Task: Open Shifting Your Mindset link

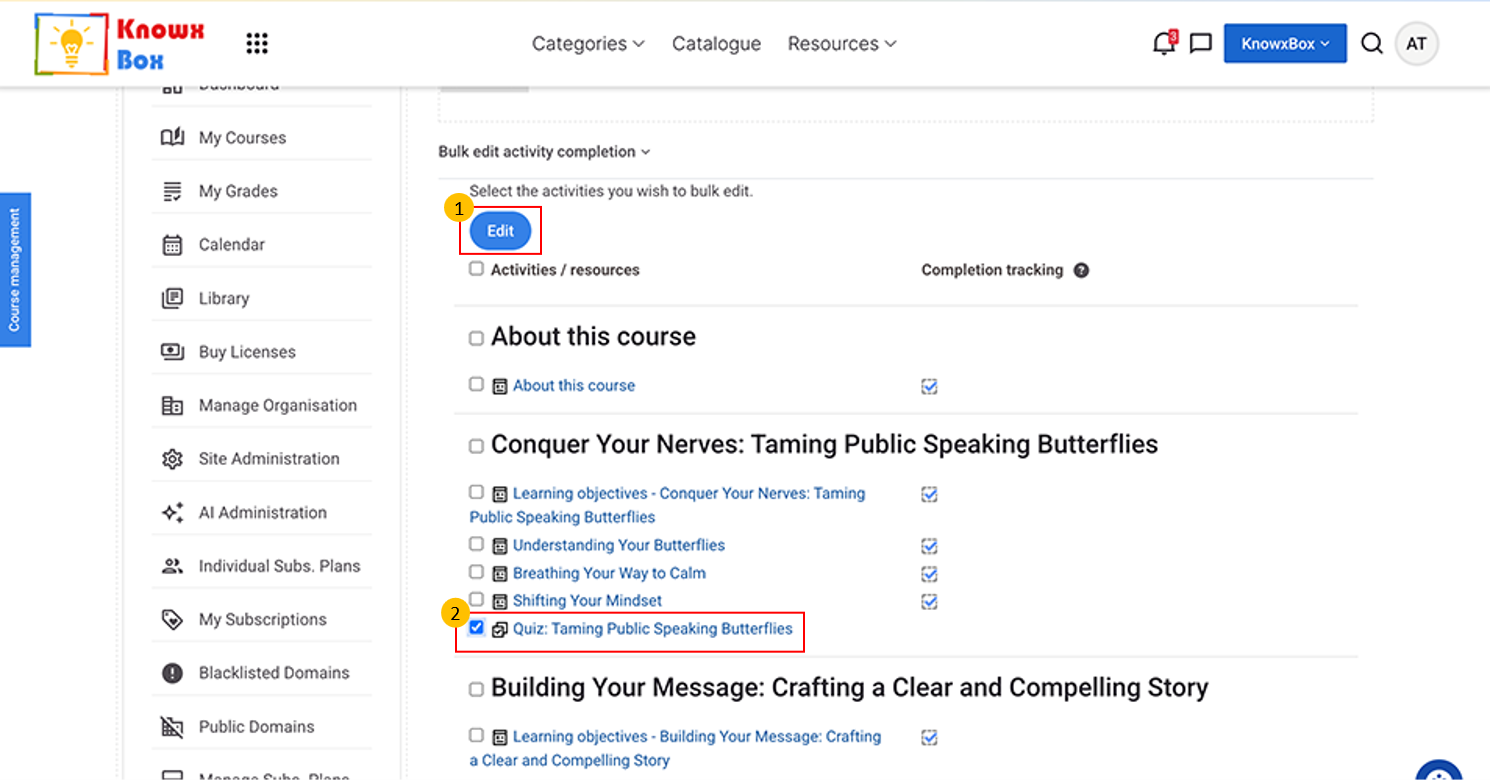Action: tap(587, 601)
